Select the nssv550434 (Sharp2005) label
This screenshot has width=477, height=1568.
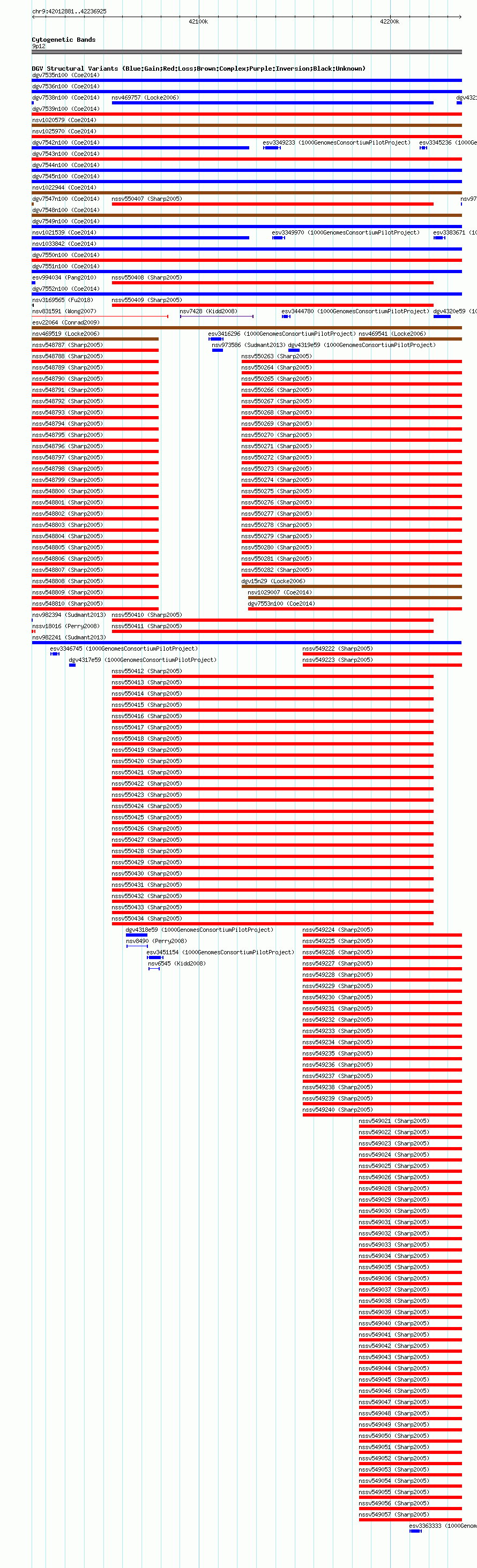tap(147, 919)
